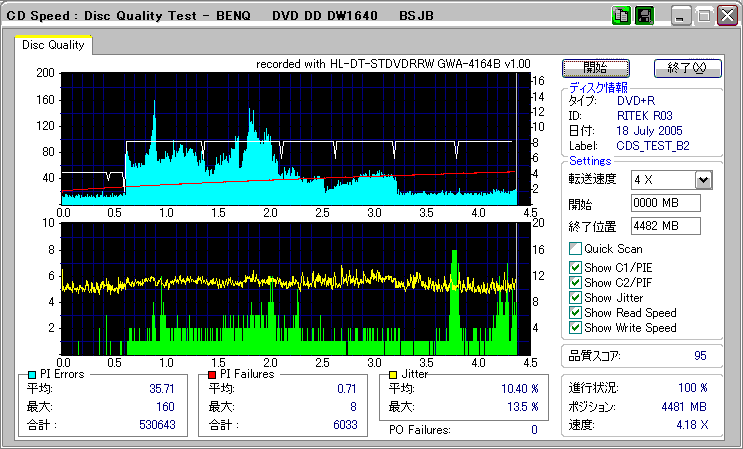Click the 終了位置 field showing 4482 MB
This screenshot has height=449, width=743.
point(666,225)
